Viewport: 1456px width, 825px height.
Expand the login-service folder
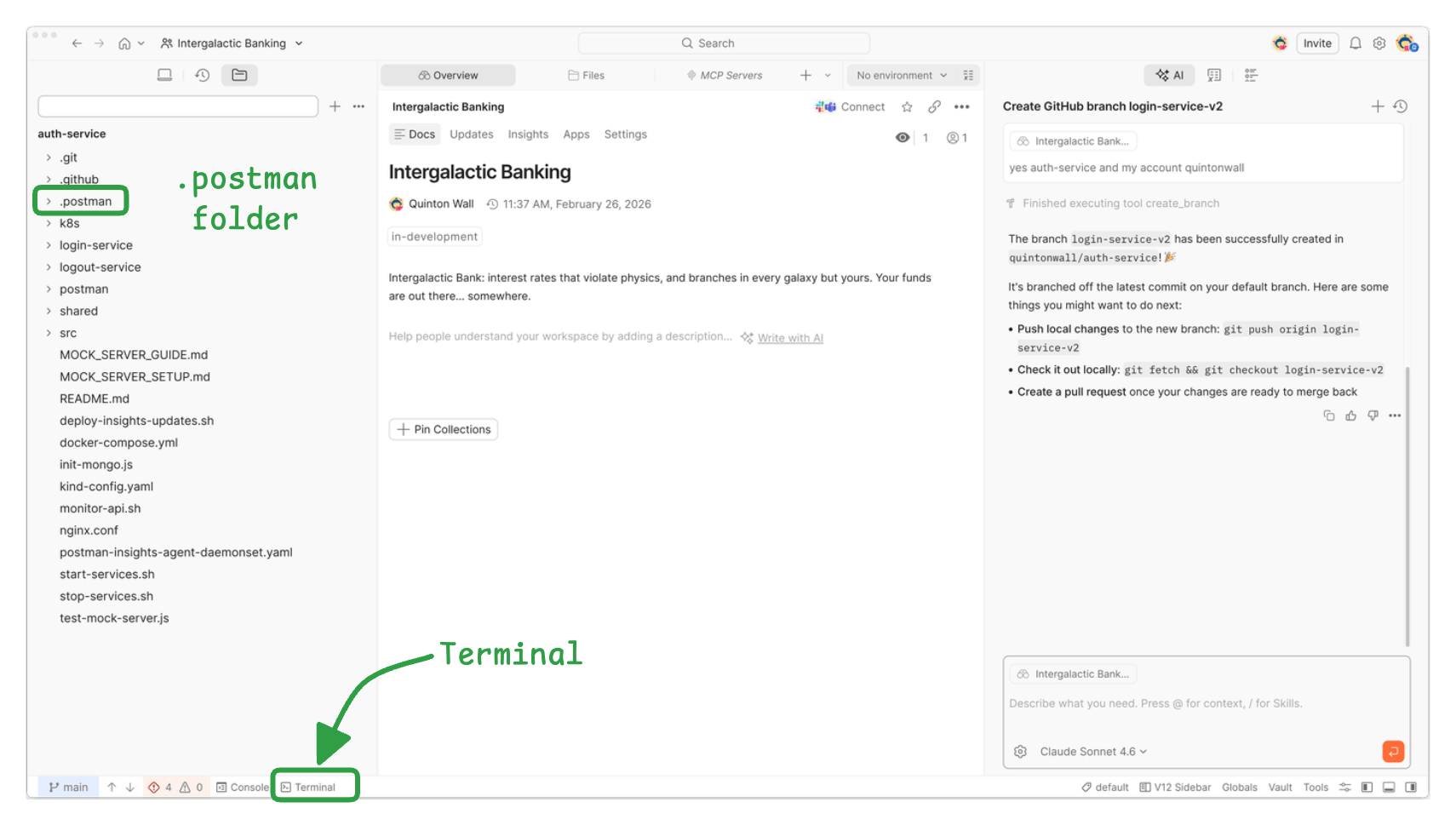[x=49, y=245]
